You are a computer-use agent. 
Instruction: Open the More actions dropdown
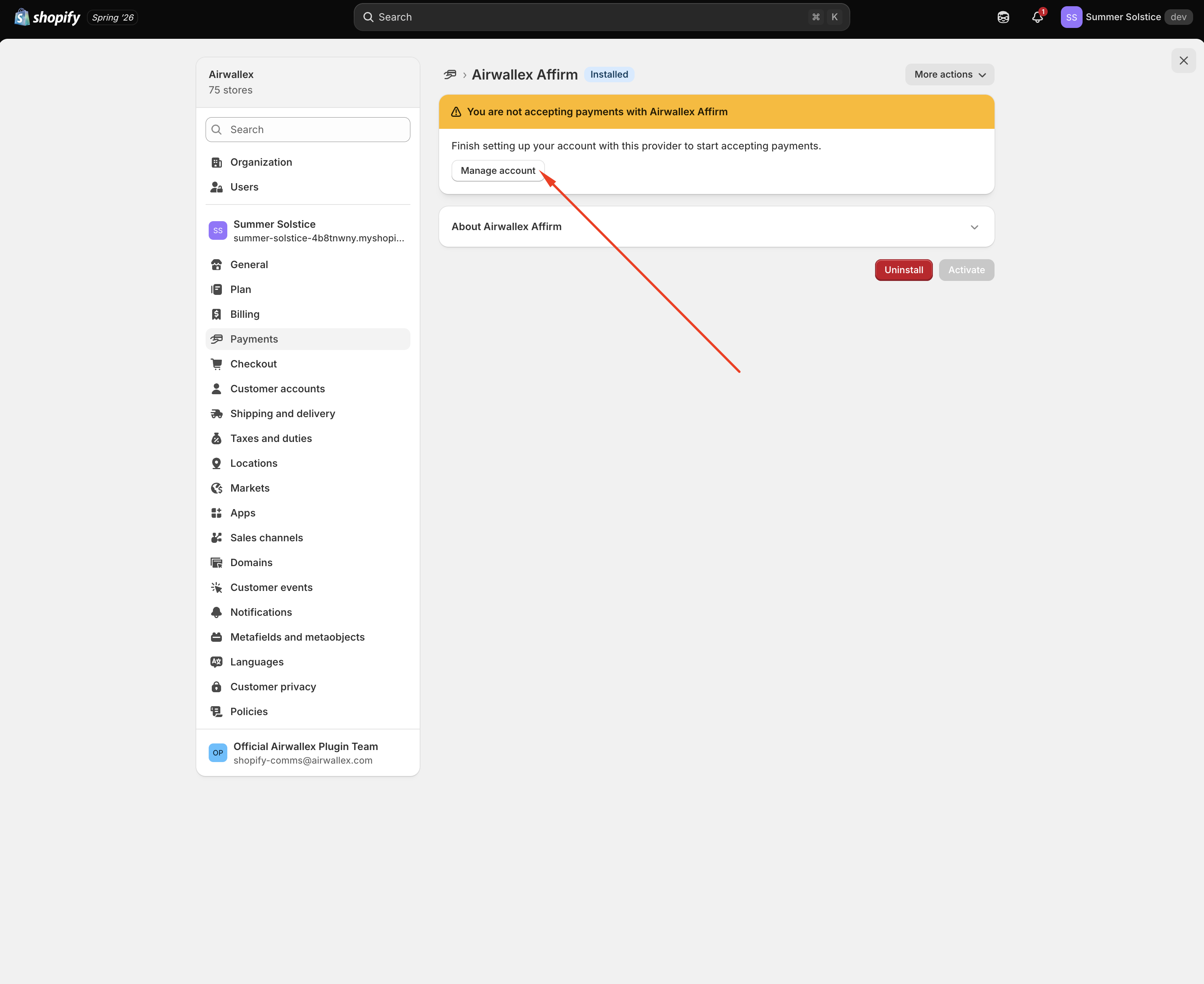point(950,74)
